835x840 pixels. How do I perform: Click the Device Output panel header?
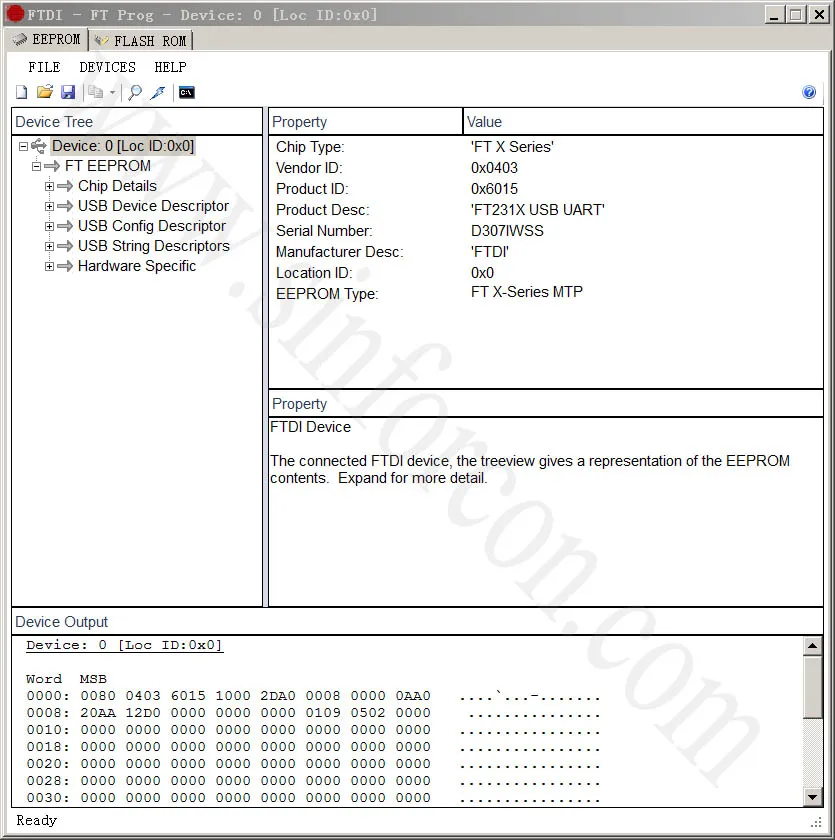point(417,621)
